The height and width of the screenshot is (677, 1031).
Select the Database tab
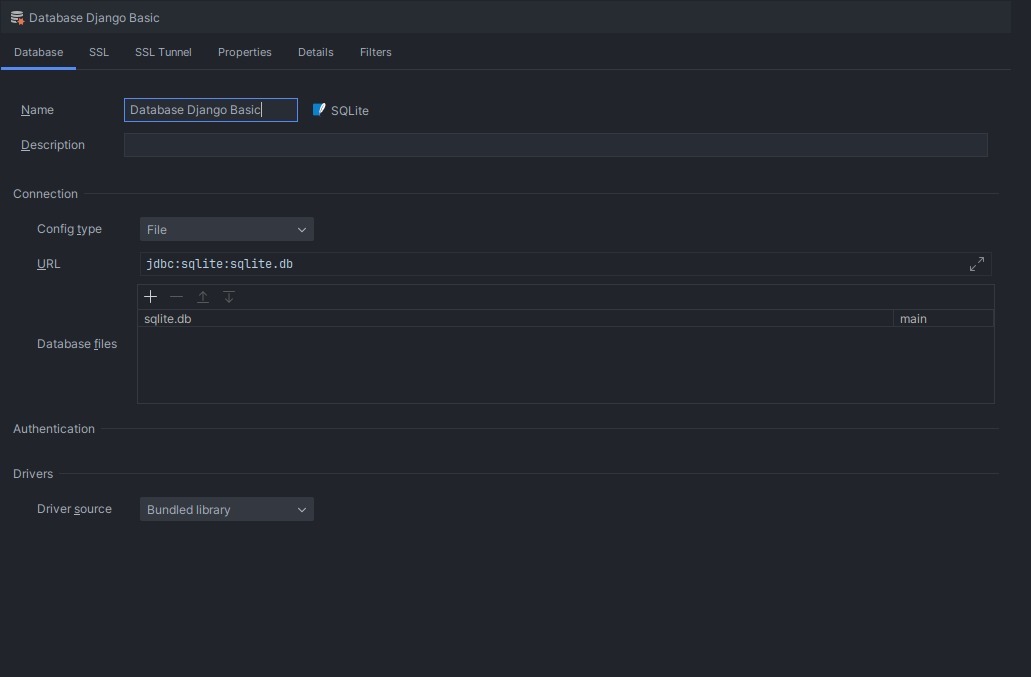point(39,52)
